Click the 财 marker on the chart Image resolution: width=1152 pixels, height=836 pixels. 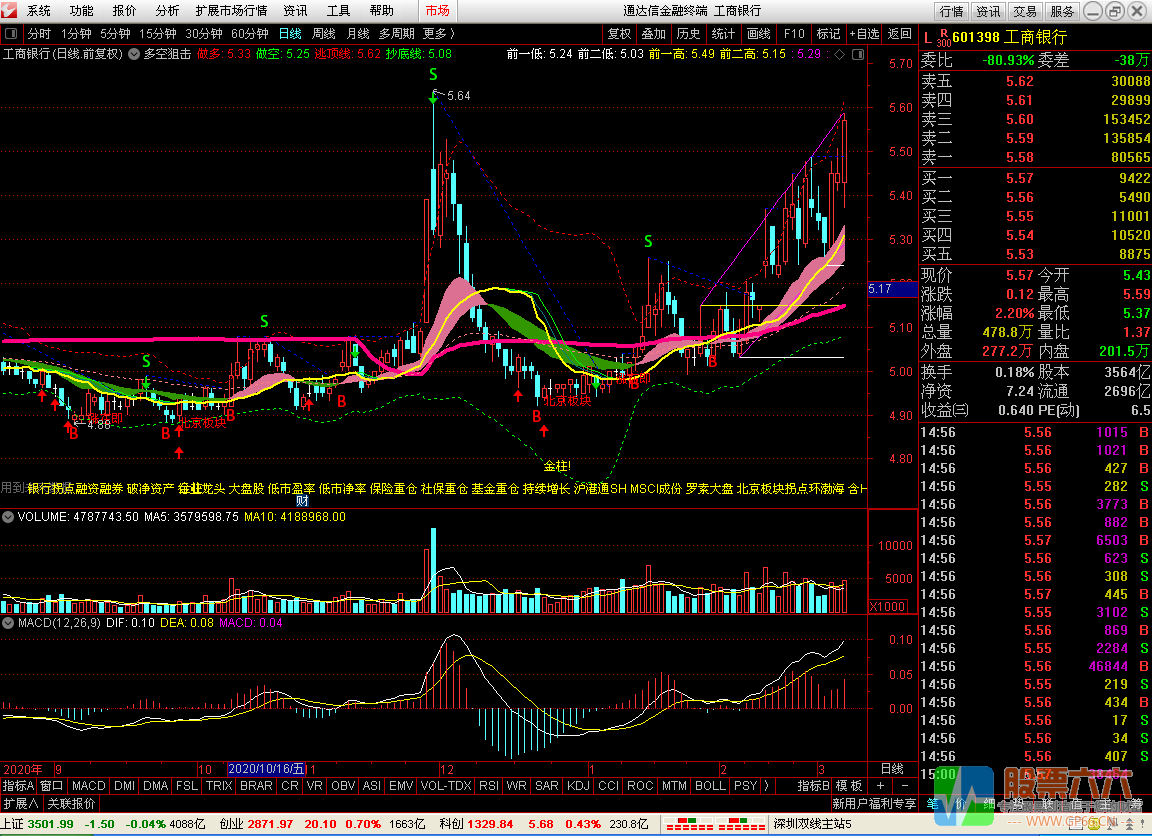click(x=302, y=501)
